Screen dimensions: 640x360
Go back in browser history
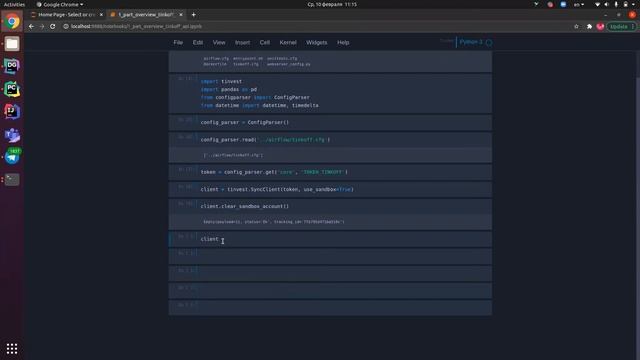[31, 26]
